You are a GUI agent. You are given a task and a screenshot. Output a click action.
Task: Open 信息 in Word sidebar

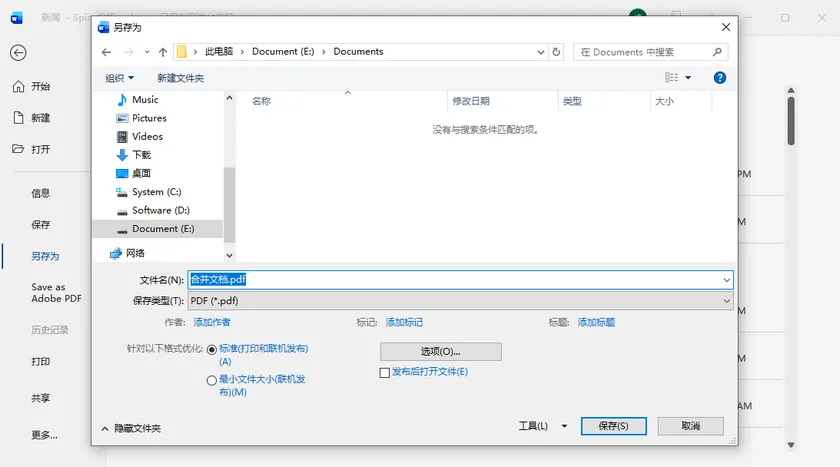[41, 193]
